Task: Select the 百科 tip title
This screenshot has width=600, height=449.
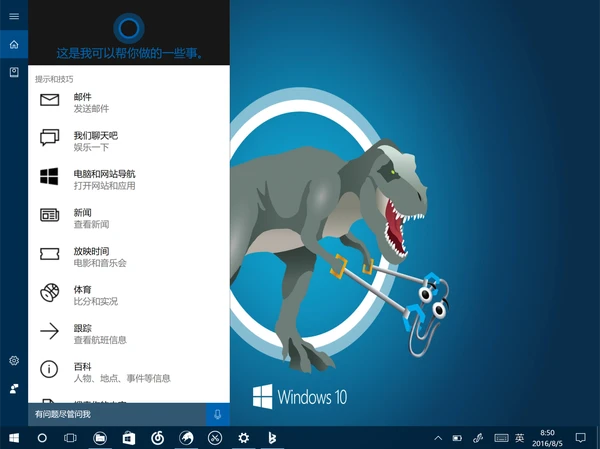Action: (x=82, y=367)
